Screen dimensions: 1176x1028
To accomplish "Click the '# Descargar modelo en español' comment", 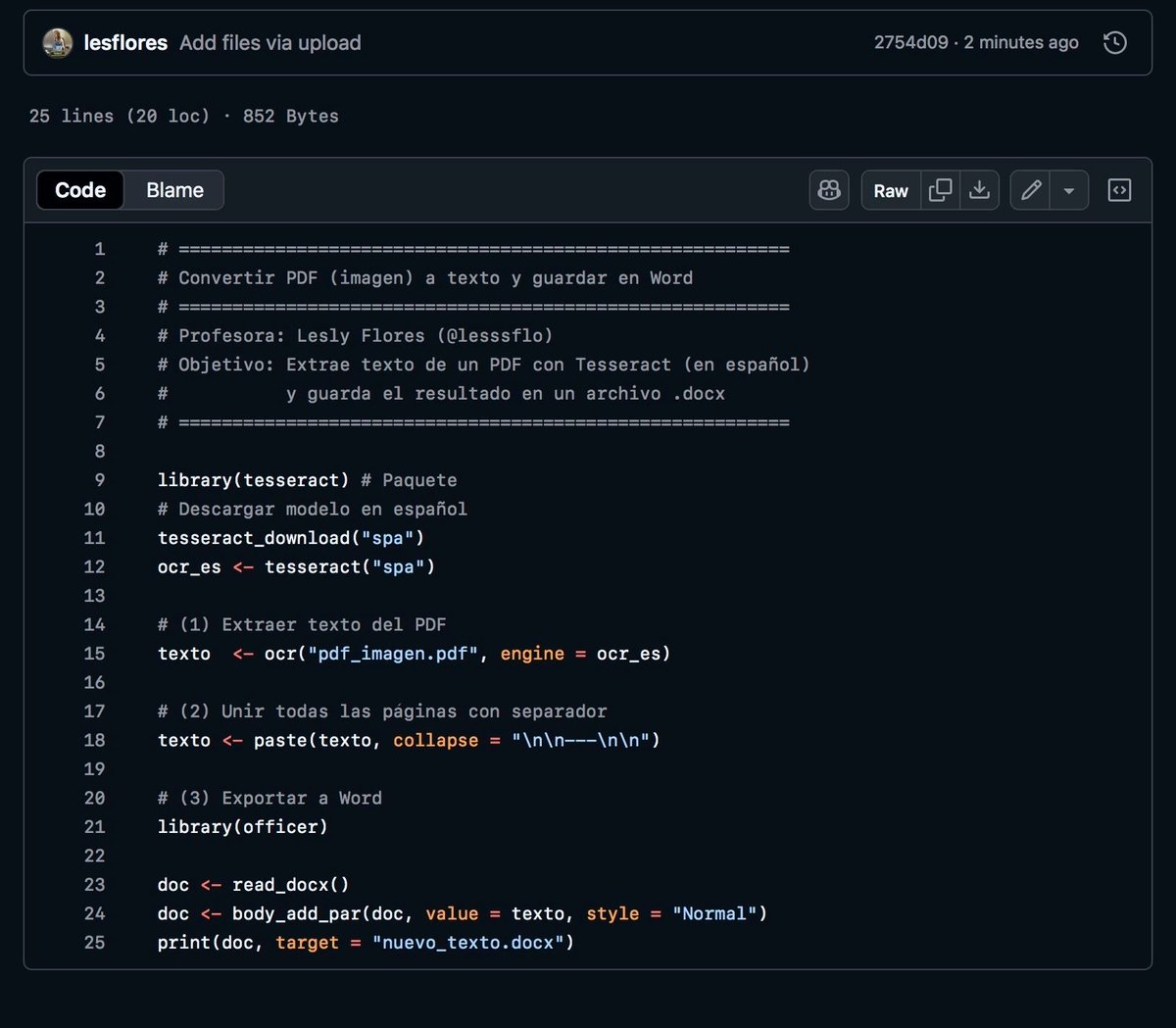I will 313,509.
